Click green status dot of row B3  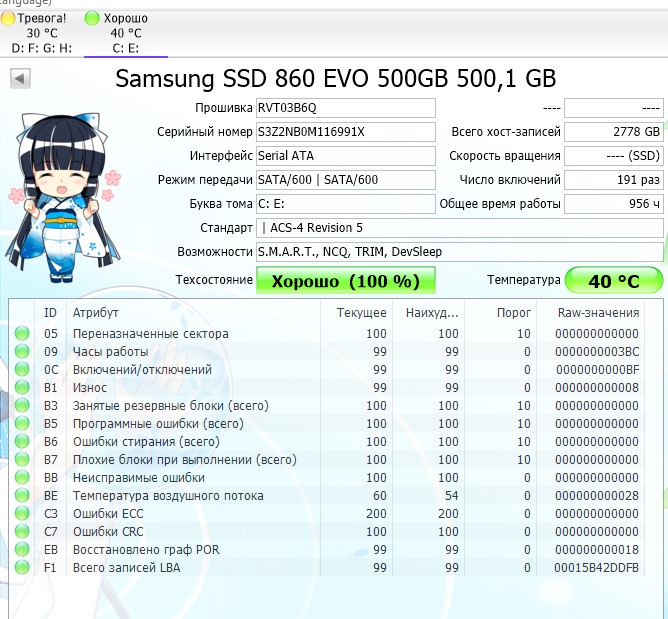[x=22, y=405]
